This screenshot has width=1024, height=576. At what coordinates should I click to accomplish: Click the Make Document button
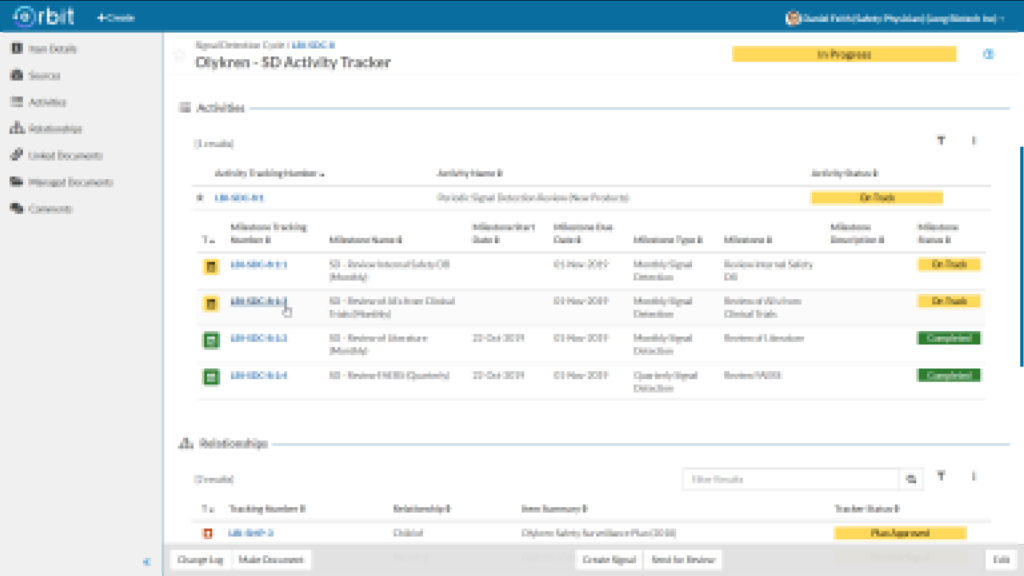(271, 560)
